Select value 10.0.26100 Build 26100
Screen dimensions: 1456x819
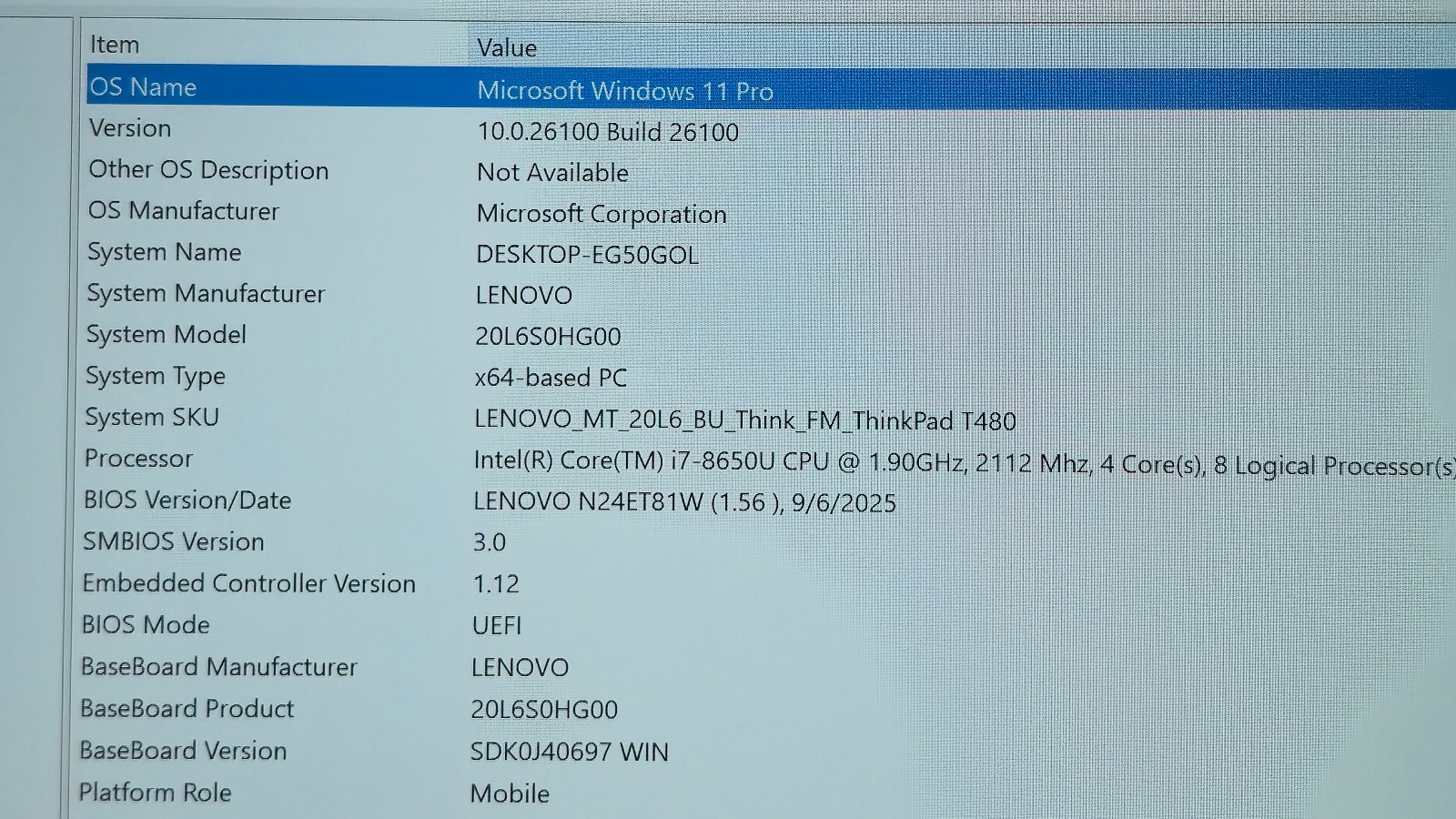(x=608, y=132)
